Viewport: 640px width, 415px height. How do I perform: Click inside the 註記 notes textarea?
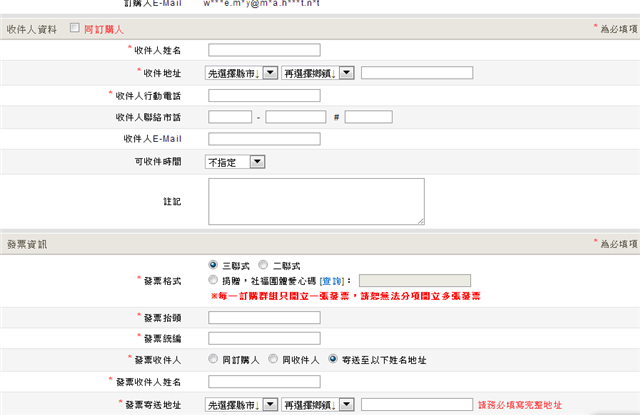click(316, 201)
